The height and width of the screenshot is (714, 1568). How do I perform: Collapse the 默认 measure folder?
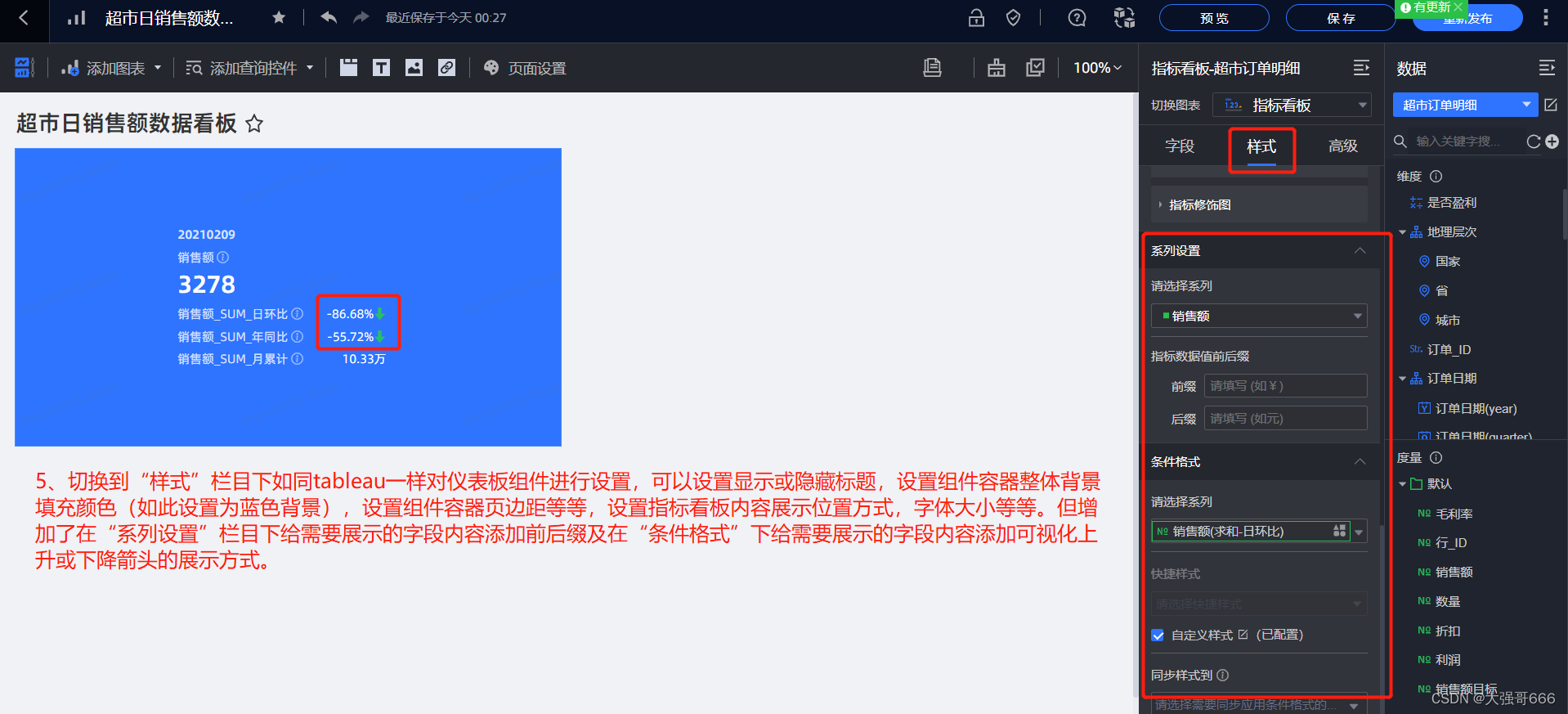coord(1403,484)
